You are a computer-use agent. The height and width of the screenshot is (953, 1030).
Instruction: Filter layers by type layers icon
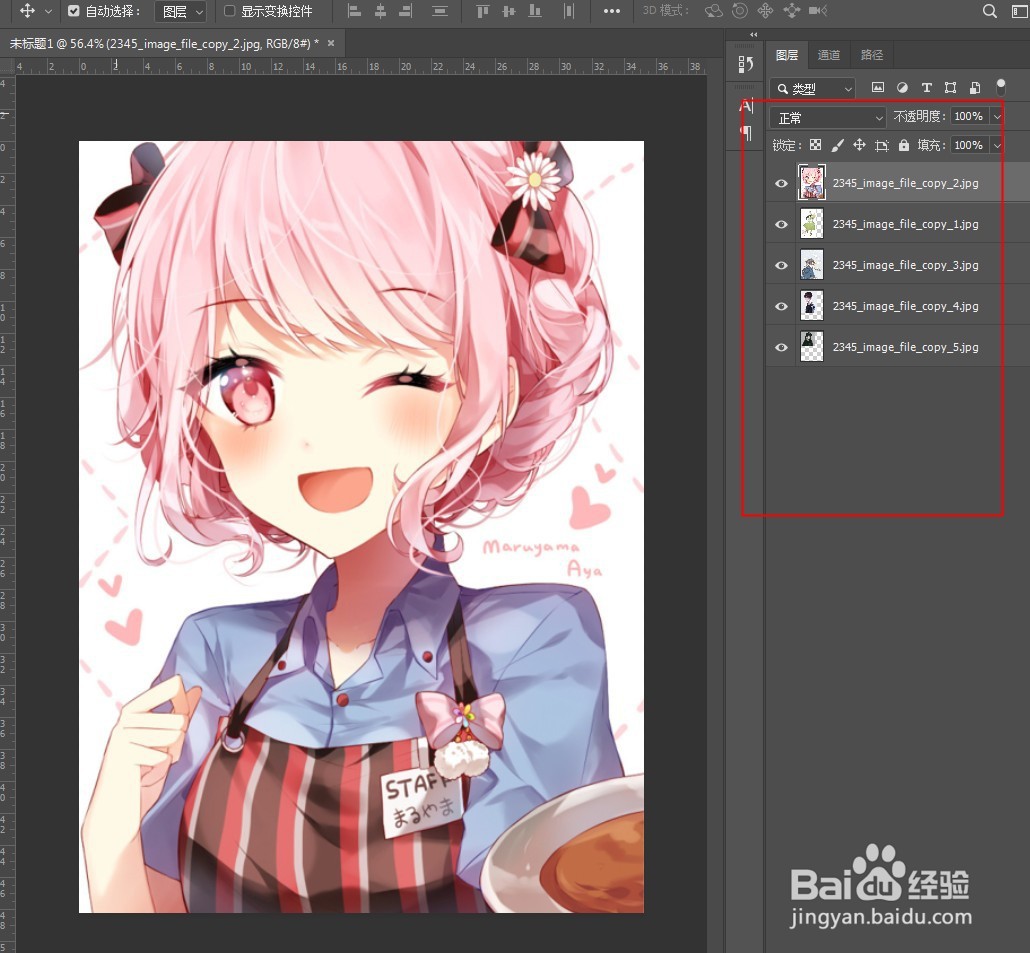tap(926, 87)
